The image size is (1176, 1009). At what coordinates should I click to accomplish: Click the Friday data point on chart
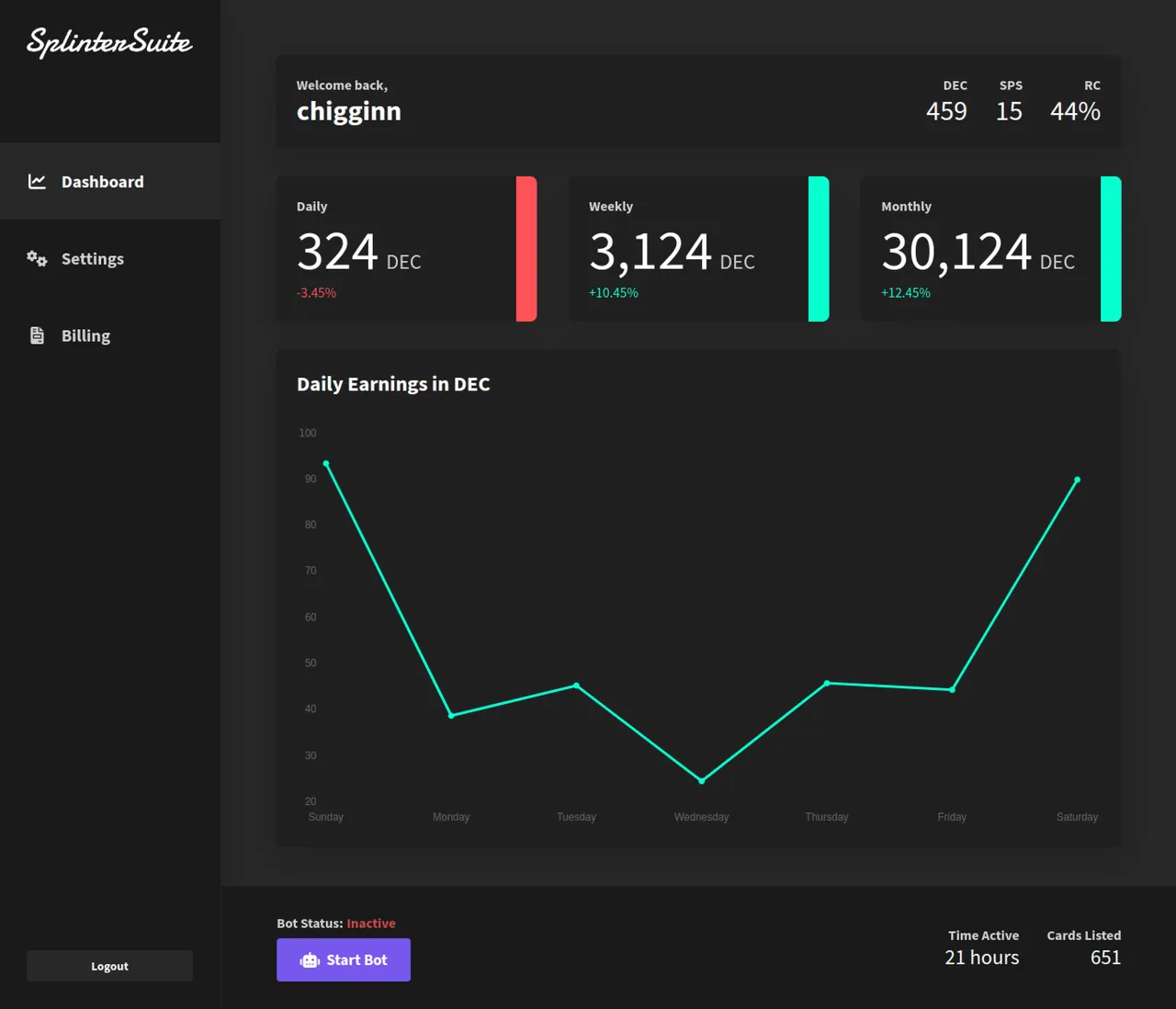click(952, 690)
